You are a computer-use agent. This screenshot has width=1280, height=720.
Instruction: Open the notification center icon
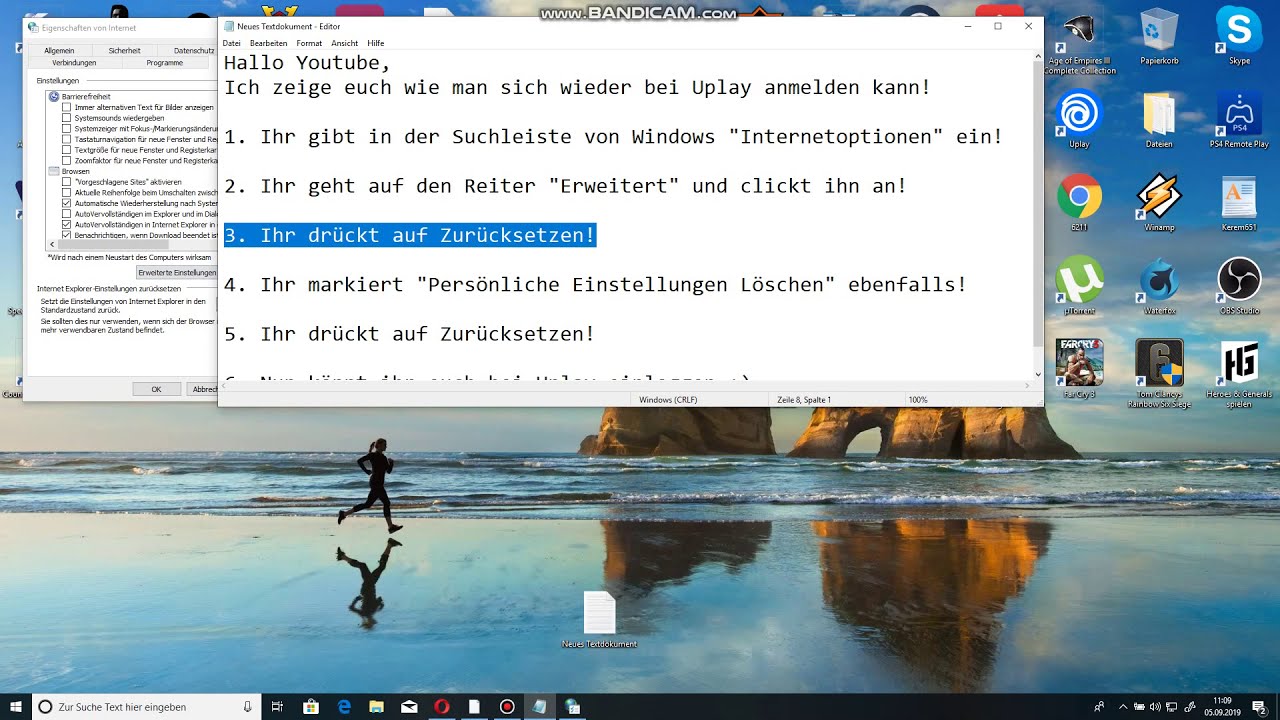point(1259,706)
